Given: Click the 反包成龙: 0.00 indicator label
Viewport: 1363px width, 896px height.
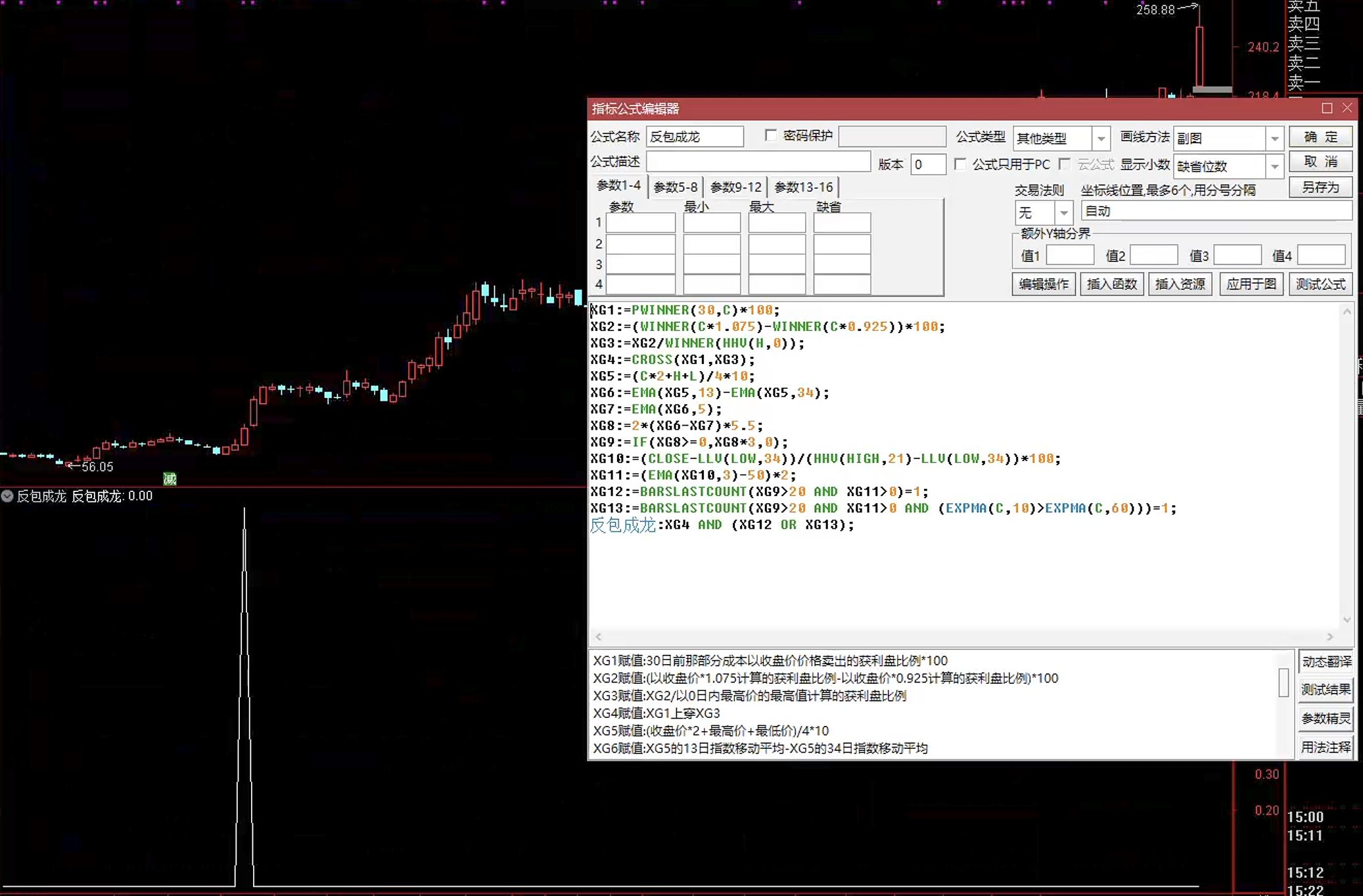Looking at the screenshot, I should (x=112, y=497).
